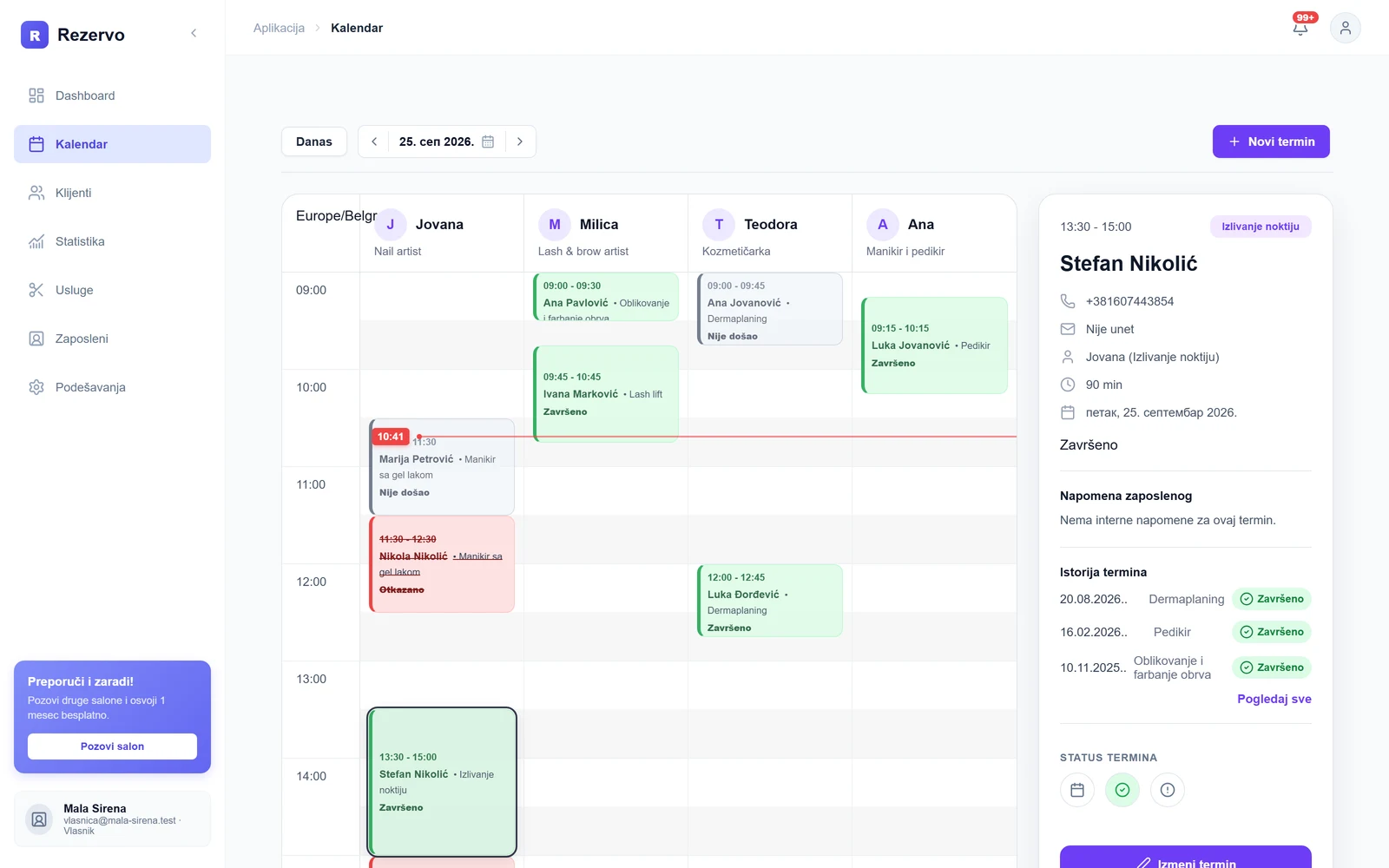Go to Statistika page
This screenshot has width=1389, height=868.
pos(112,241)
